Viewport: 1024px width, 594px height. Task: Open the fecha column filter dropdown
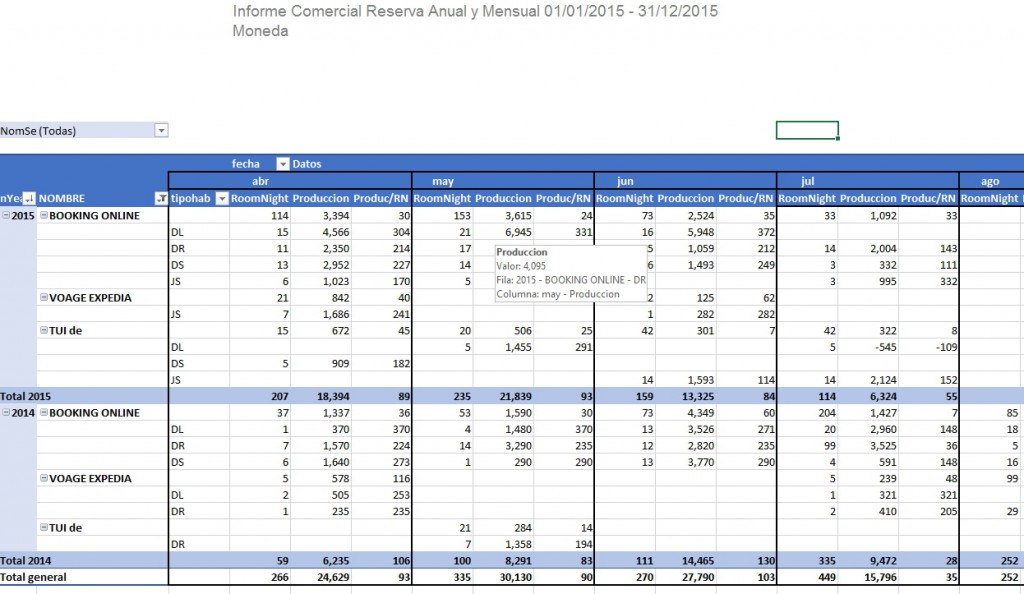click(282, 164)
